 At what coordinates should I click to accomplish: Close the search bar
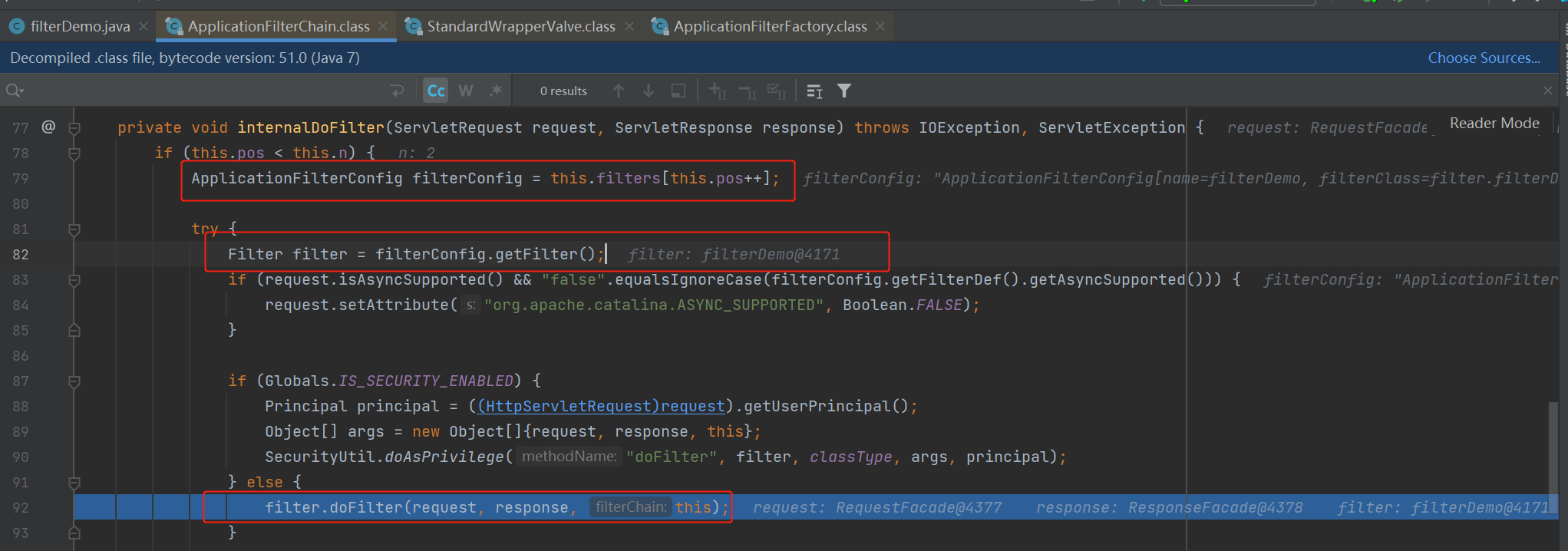1548,91
